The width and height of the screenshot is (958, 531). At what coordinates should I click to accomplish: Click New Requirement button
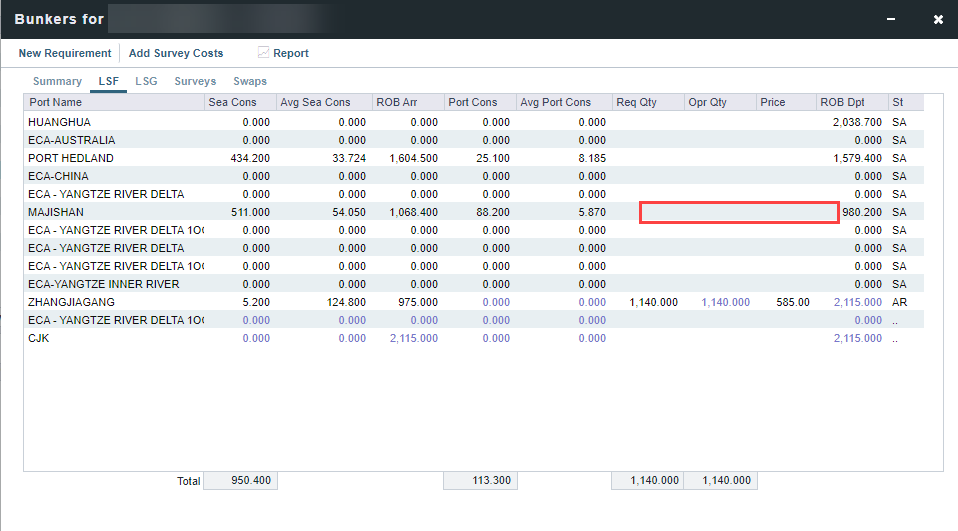65,53
